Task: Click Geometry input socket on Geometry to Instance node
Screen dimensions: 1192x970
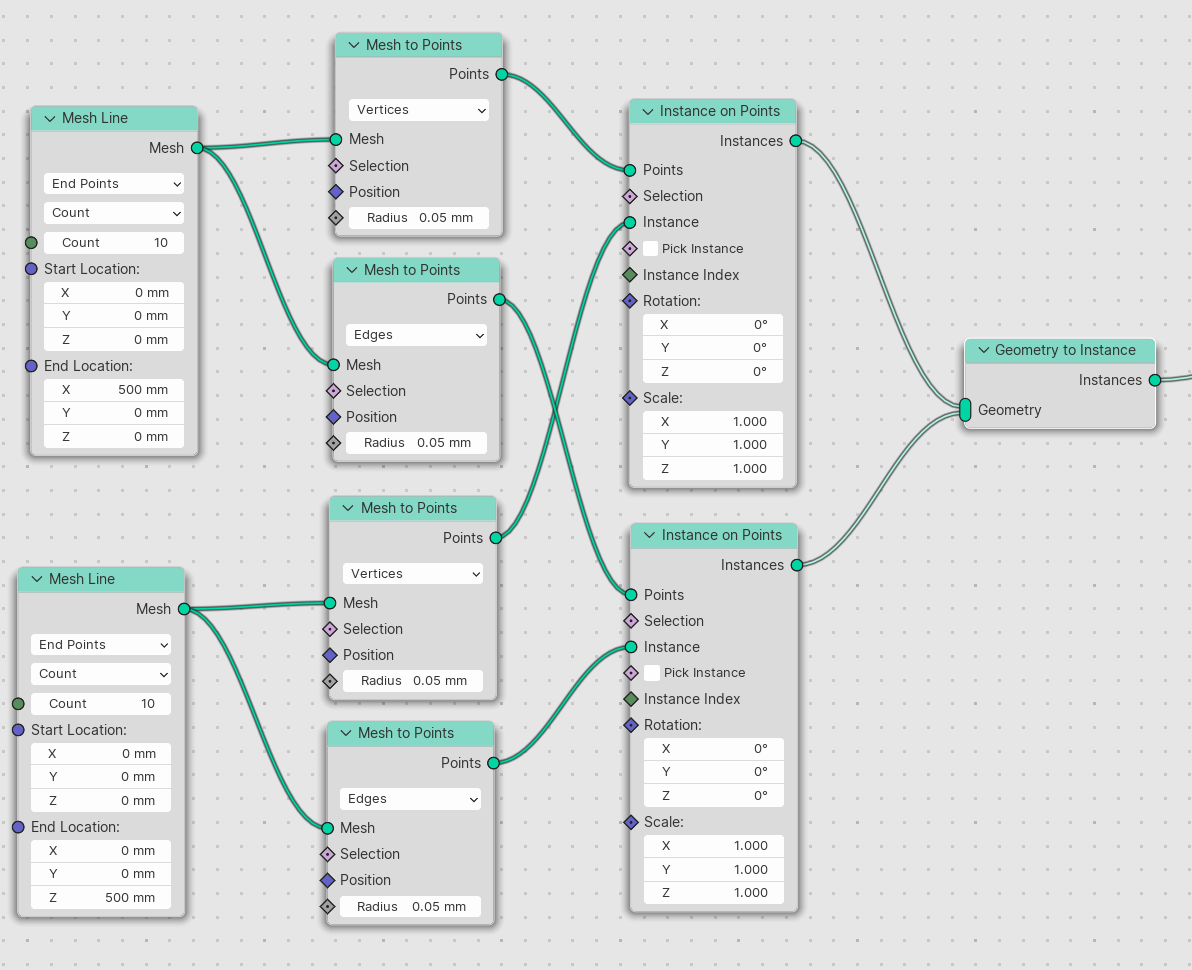Action: coord(965,410)
